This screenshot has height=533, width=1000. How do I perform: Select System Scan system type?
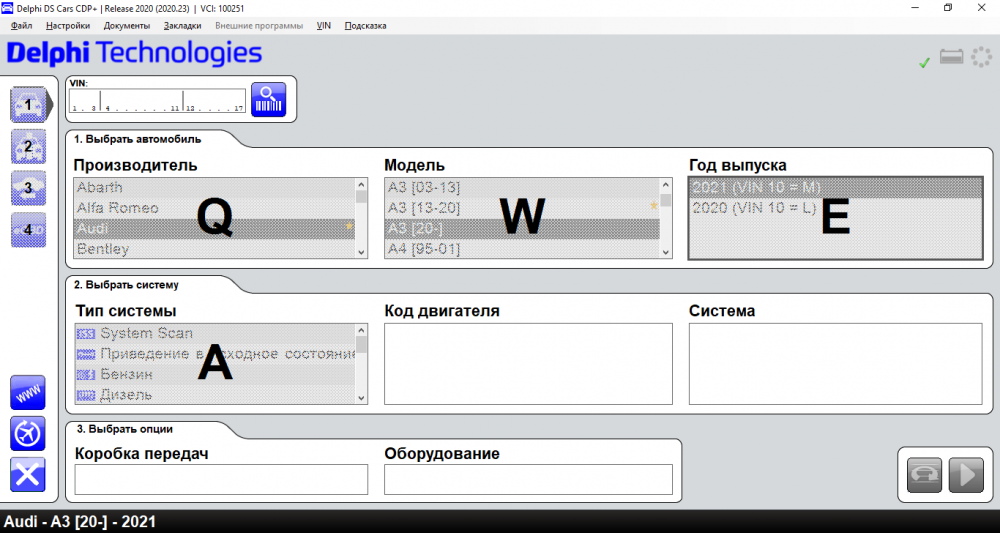point(215,333)
